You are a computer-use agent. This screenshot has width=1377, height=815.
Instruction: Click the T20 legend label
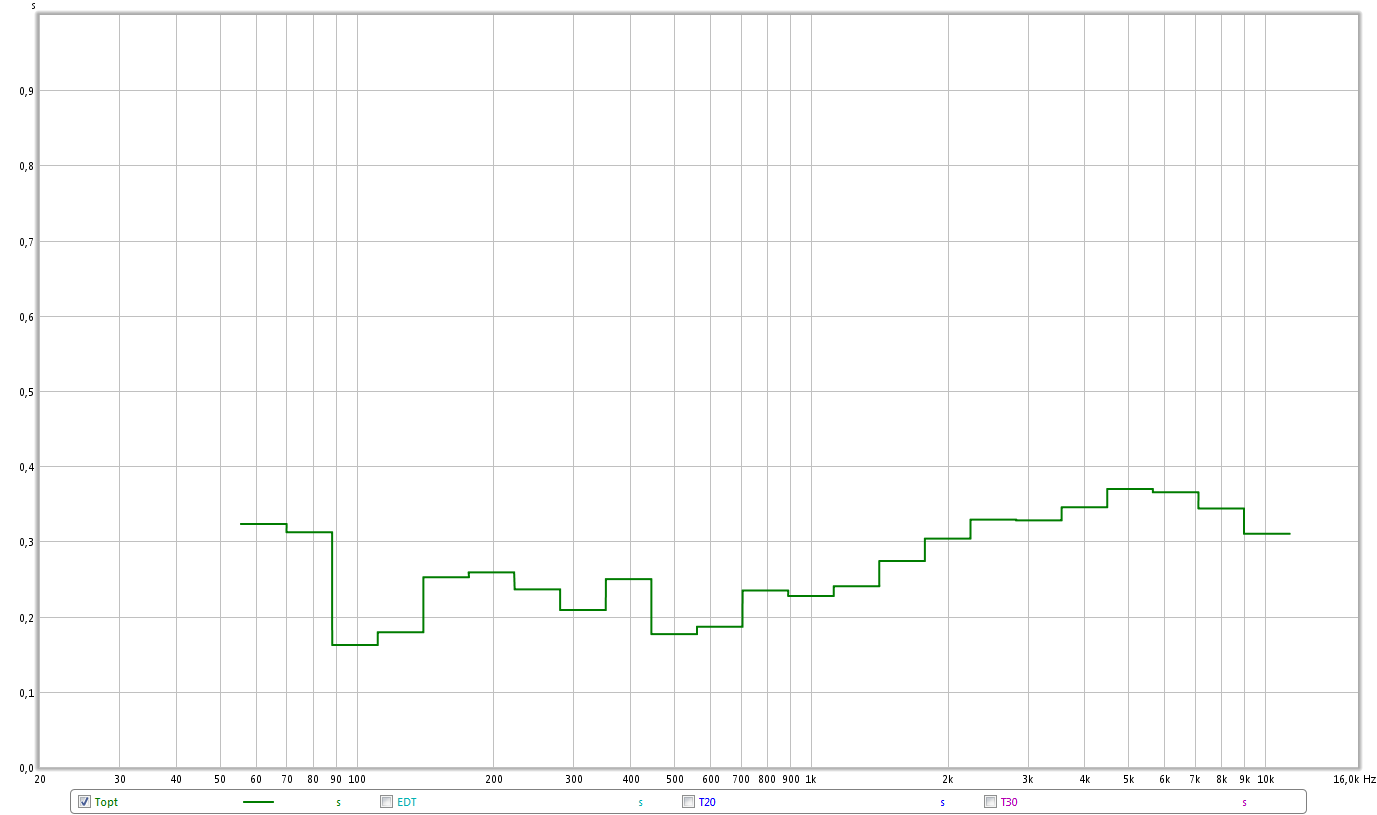[707, 802]
